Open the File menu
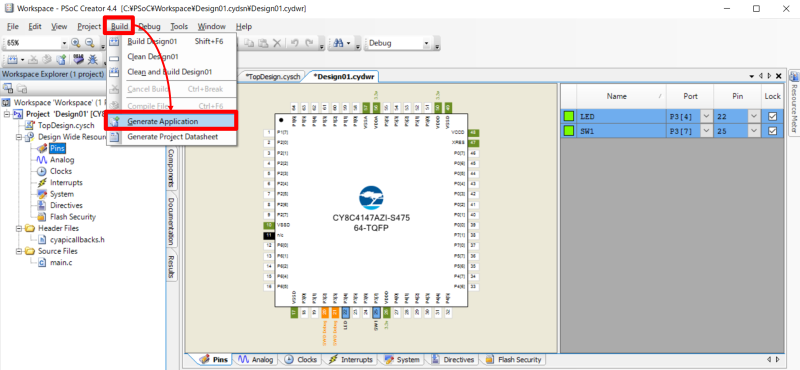Screen dimensions: 800x370 (x=13, y=26)
